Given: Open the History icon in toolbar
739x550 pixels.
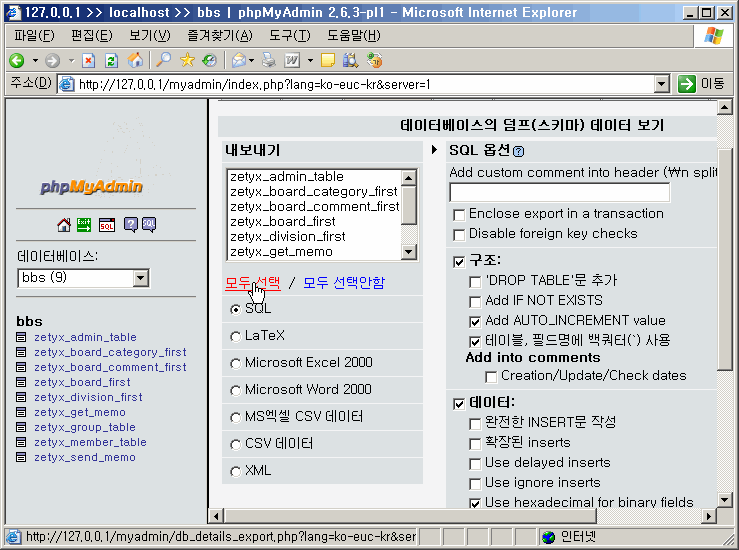Looking at the screenshot, I should (x=209, y=60).
